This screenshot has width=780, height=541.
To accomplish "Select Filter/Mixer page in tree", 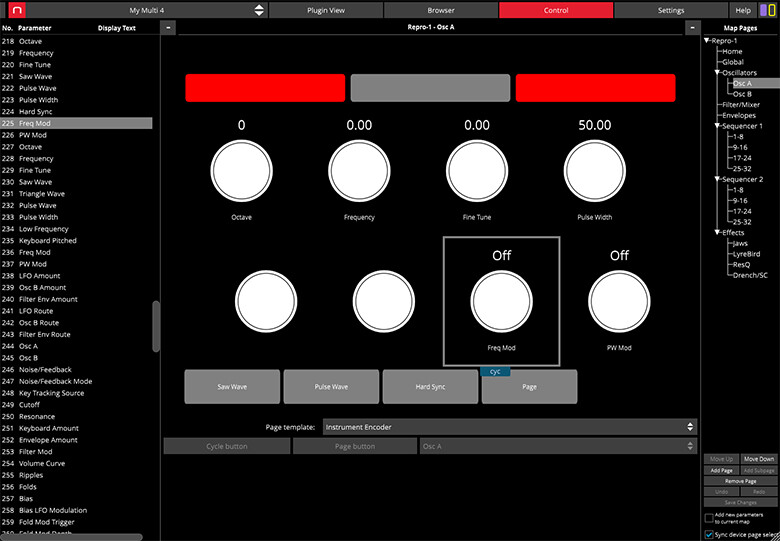I will (x=741, y=104).
